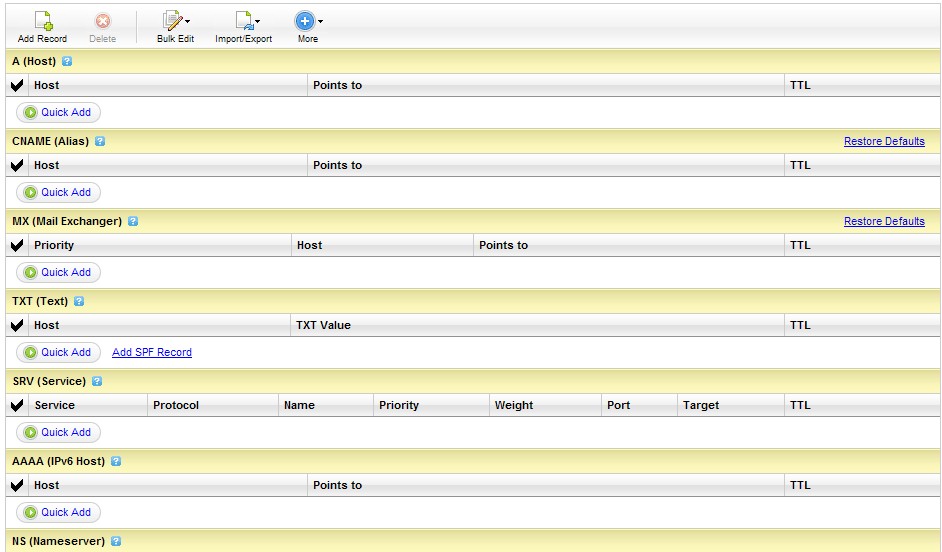This screenshot has width=942, height=552.
Task: Click the NS (Nameserver) section title
Action: click(x=58, y=541)
